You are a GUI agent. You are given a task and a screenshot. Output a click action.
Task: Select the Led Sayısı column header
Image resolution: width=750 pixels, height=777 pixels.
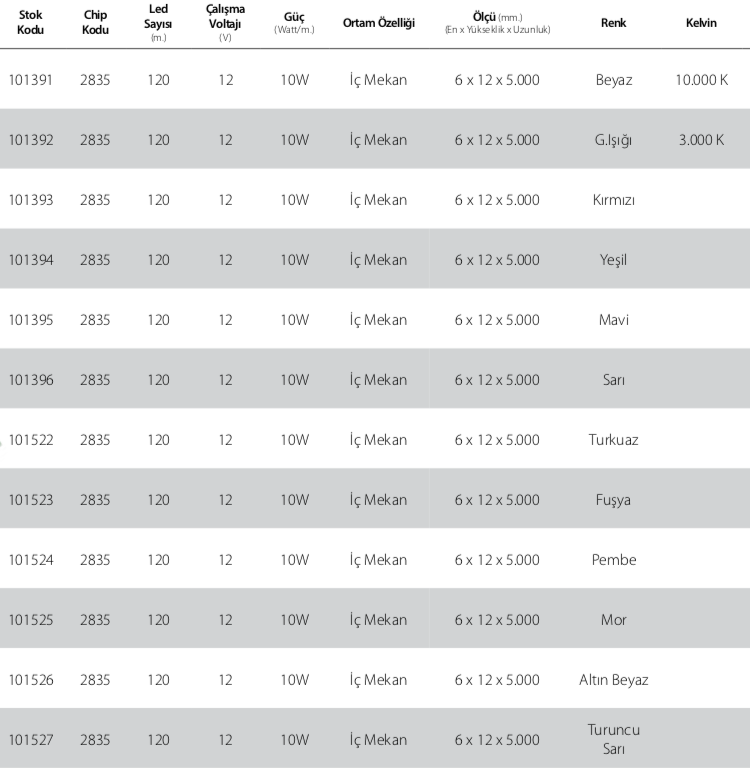(158, 23)
